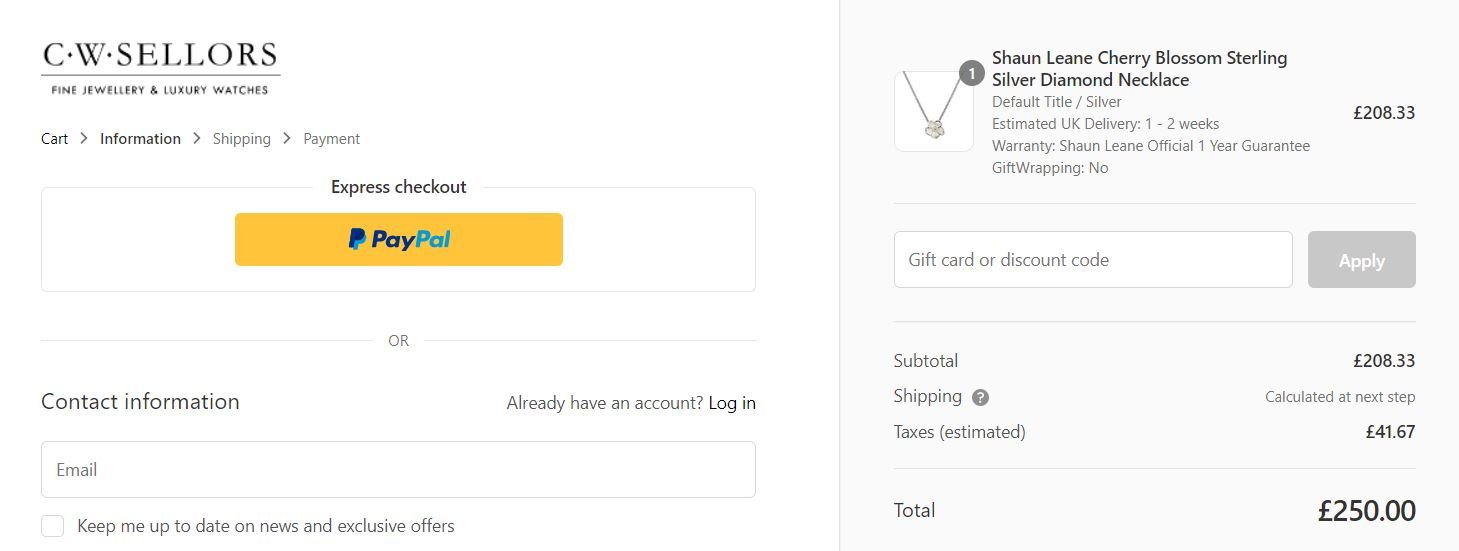This screenshot has width=1459, height=551.
Task: Select the Shipping breadcrumb step
Action: tap(241, 139)
